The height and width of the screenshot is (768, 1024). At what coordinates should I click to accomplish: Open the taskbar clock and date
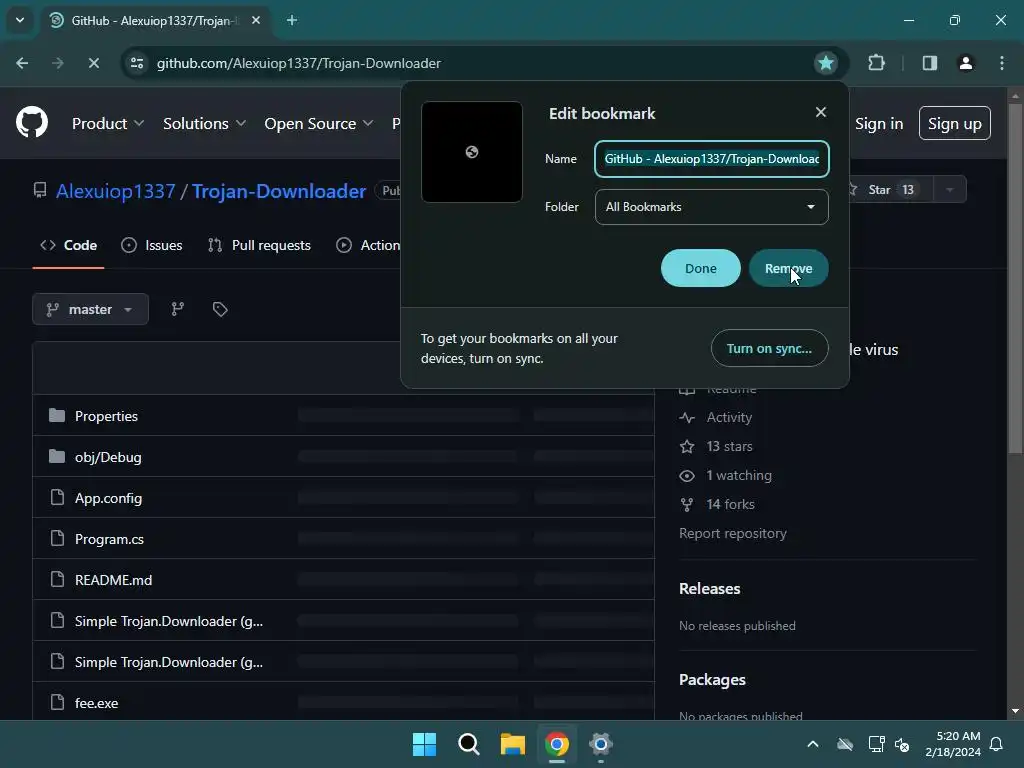[953, 744]
